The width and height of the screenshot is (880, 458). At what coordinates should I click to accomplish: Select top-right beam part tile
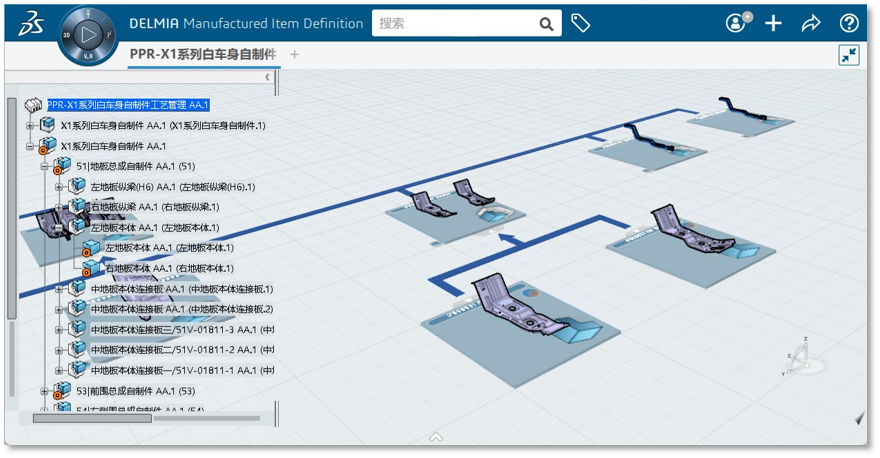tap(741, 119)
